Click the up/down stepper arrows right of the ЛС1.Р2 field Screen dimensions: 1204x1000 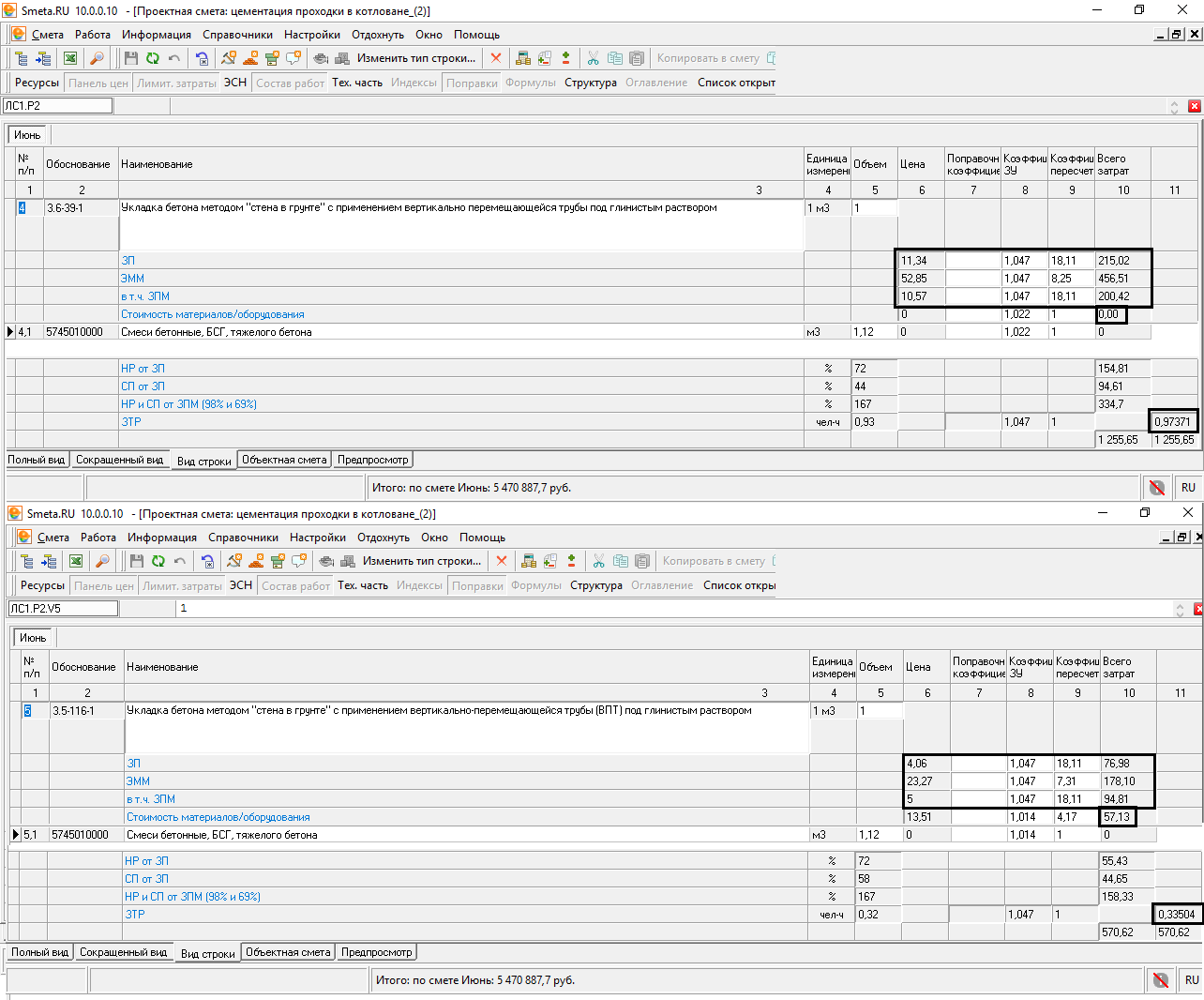click(x=1174, y=107)
